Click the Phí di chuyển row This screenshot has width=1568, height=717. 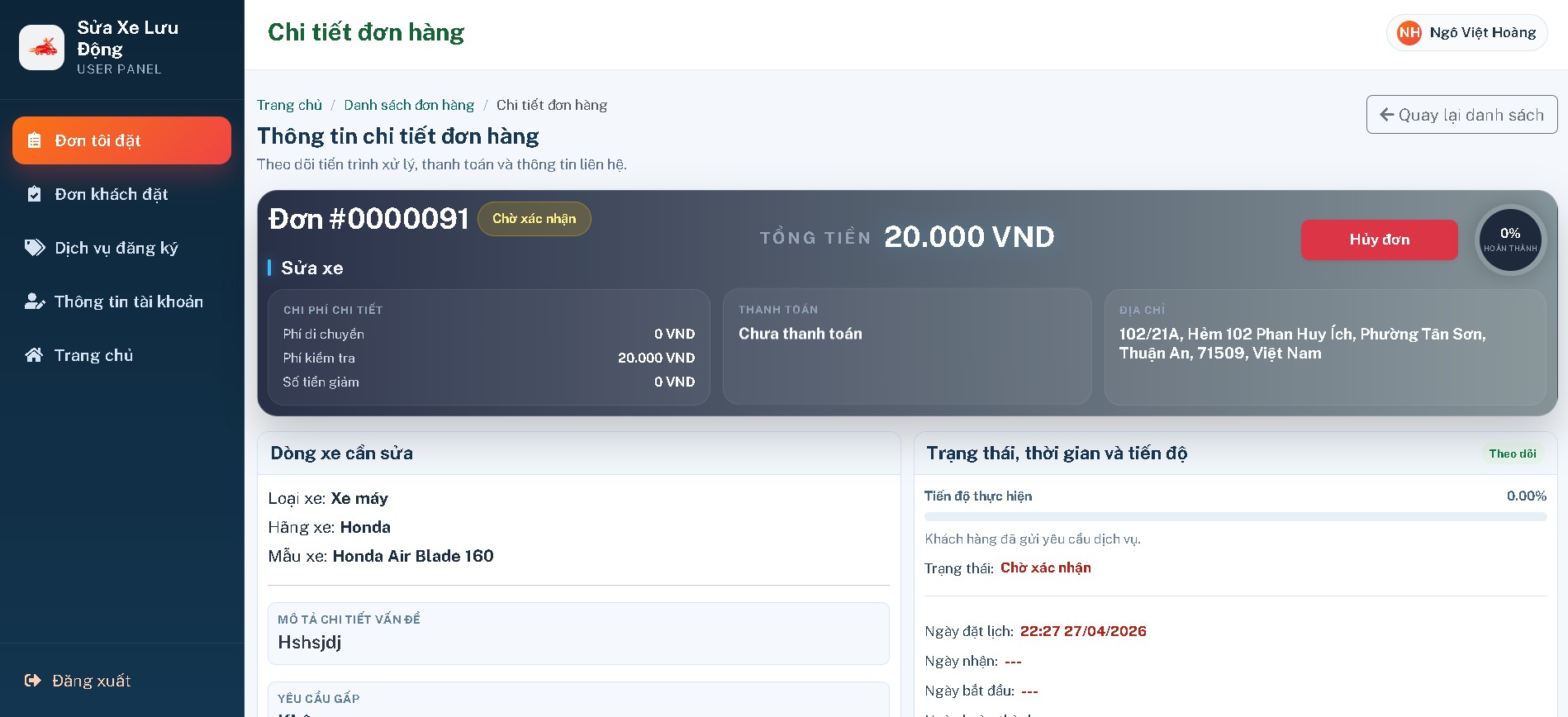click(489, 334)
